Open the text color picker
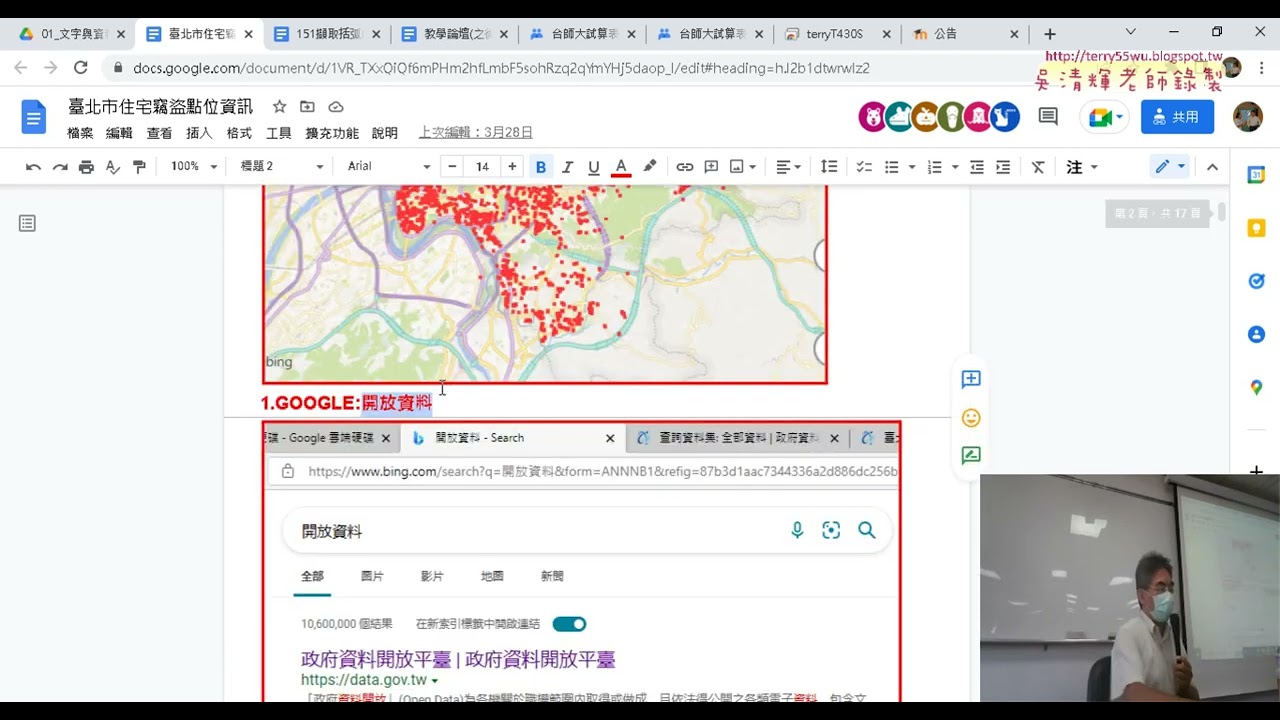The image size is (1280, 720). coord(621,167)
